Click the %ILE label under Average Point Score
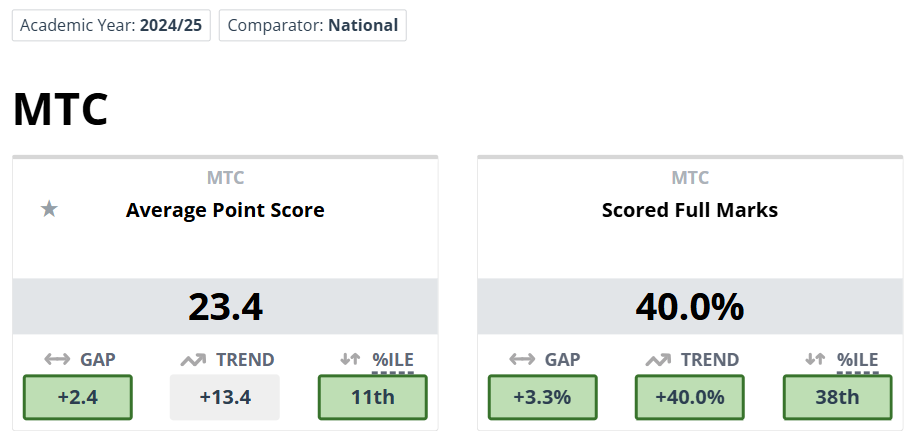Image resolution: width=916 pixels, height=437 pixels. point(393,360)
